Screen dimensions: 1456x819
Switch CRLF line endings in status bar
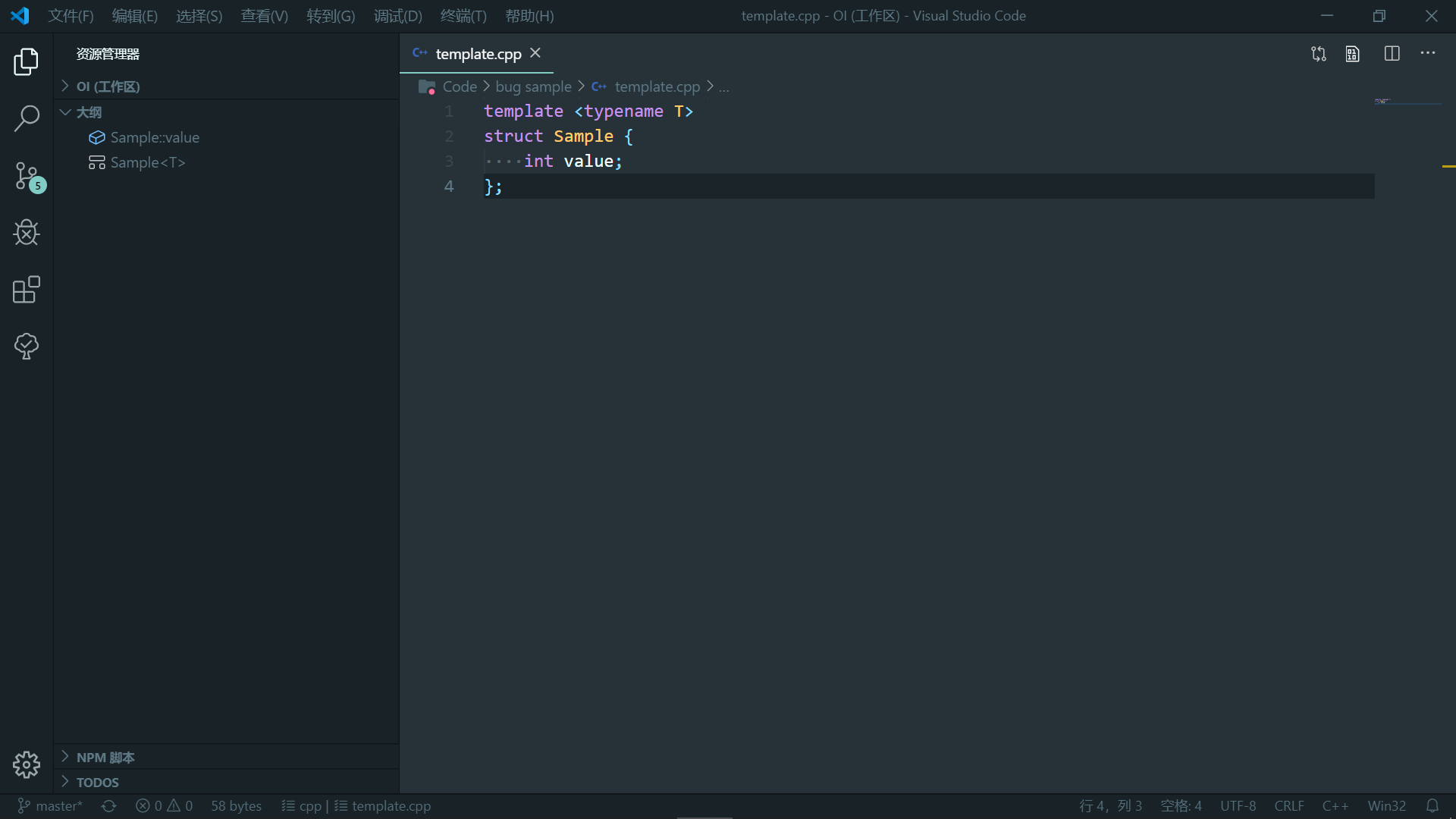point(1289,806)
